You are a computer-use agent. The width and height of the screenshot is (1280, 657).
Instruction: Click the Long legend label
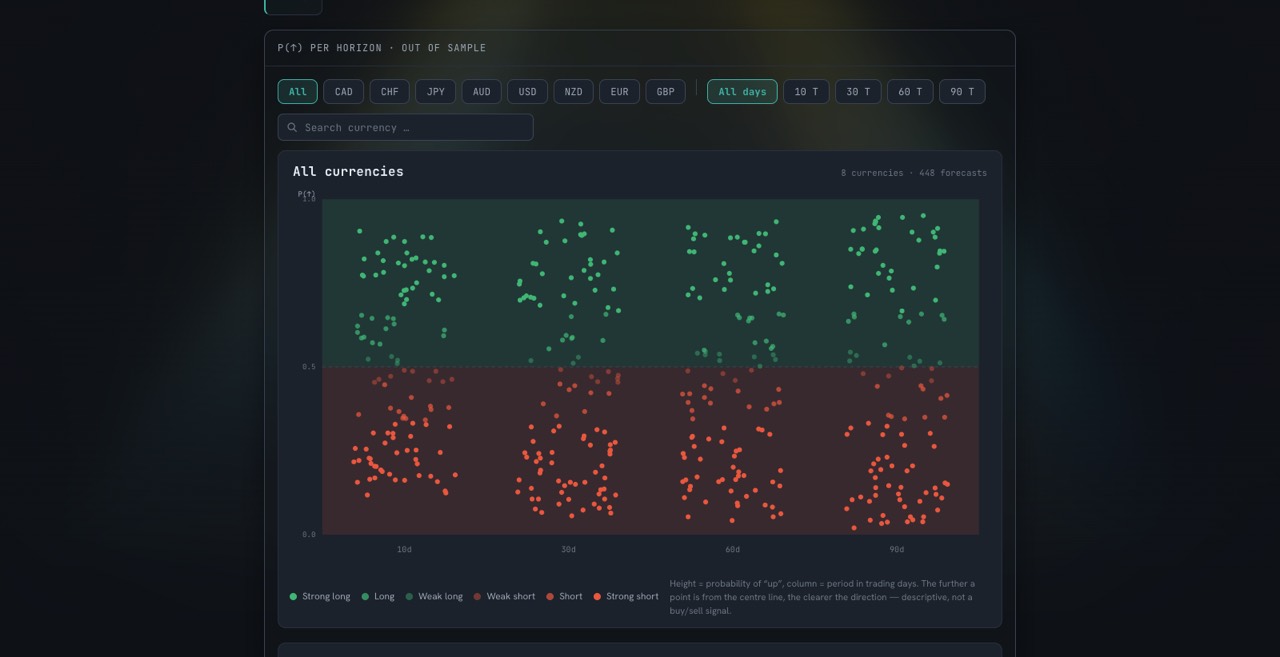tap(384, 597)
